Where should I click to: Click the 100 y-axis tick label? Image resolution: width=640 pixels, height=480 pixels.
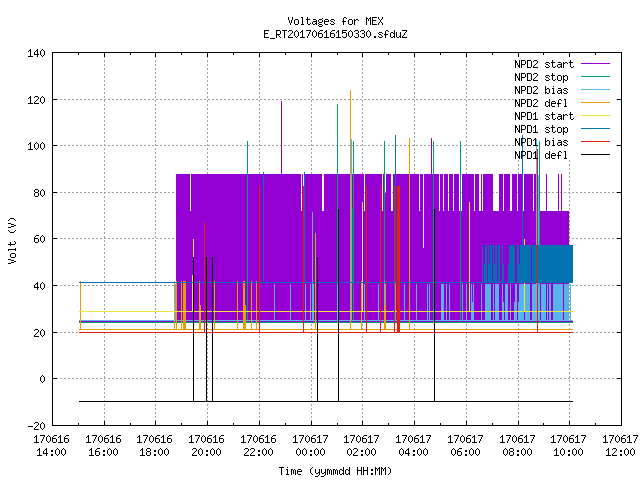(36, 146)
